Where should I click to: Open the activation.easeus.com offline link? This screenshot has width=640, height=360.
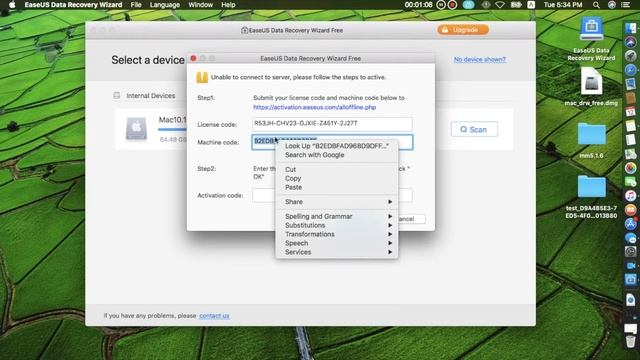point(314,107)
